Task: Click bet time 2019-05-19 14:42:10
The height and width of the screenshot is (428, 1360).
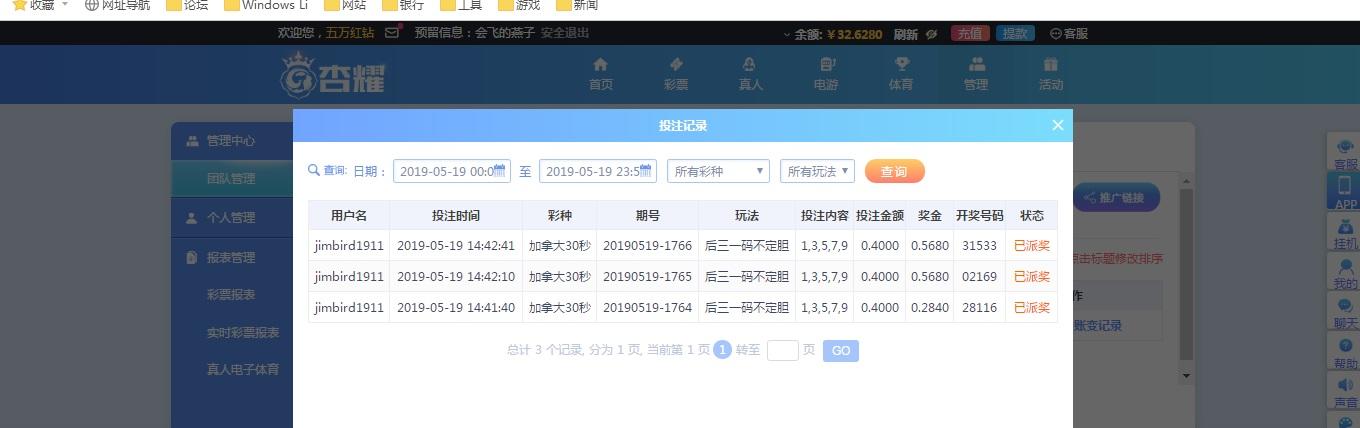Action: (x=456, y=276)
